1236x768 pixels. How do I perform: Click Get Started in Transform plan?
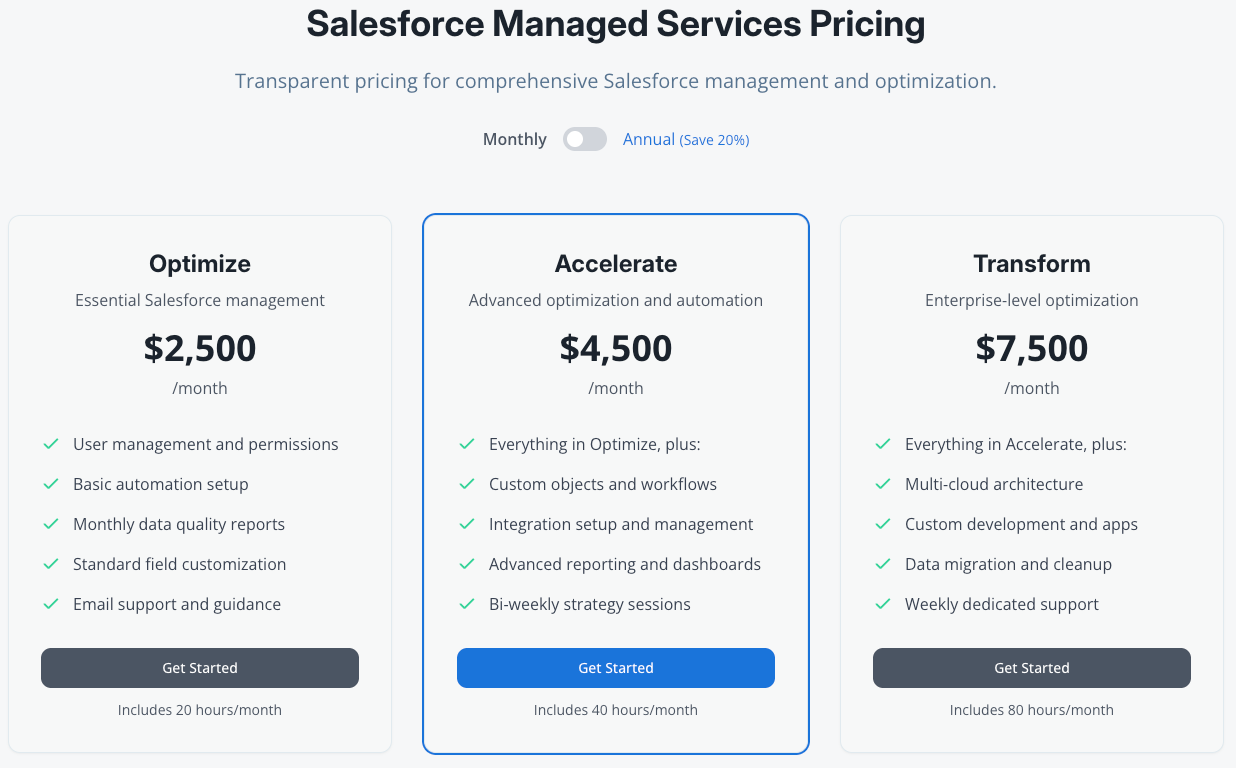click(x=1031, y=668)
